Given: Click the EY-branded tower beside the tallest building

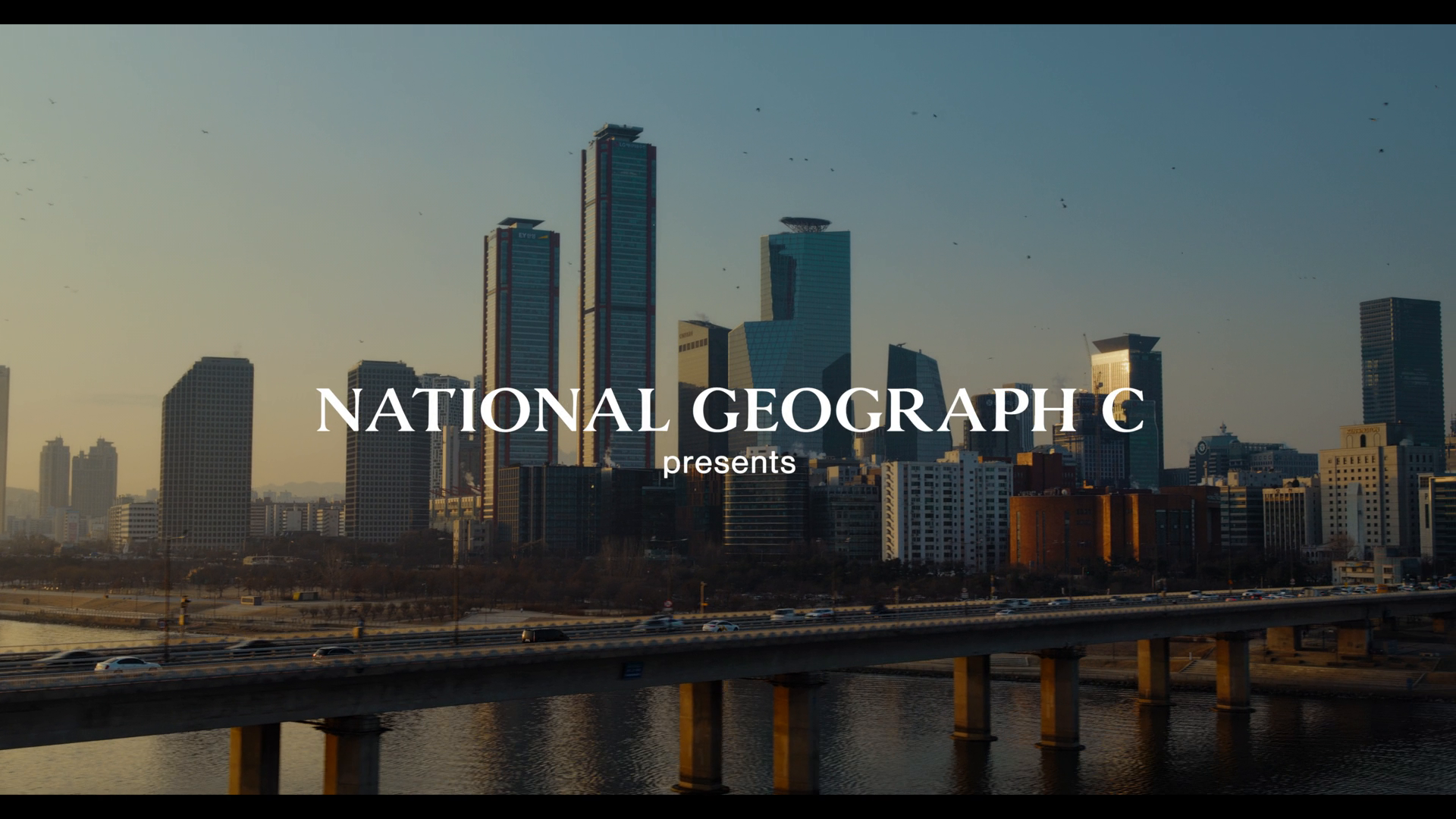Looking at the screenshot, I should 521,318.
